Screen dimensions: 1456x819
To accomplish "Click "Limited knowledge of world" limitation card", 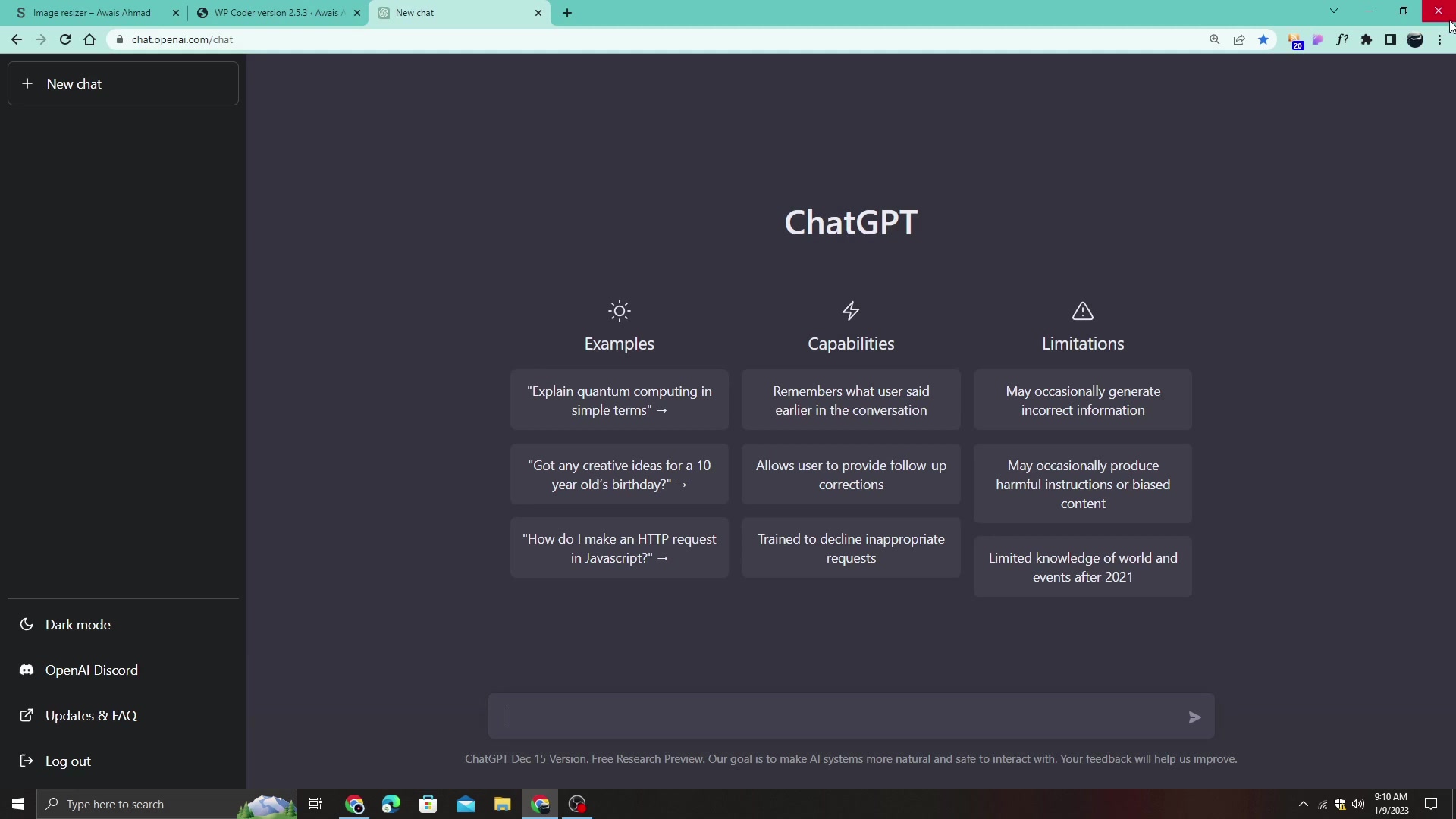I will (1083, 567).
